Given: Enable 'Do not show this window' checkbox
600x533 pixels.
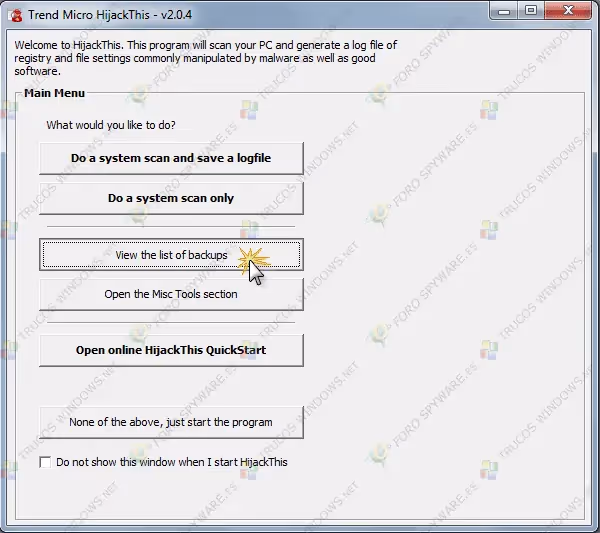Looking at the screenshot, I should tap(45, 462).
